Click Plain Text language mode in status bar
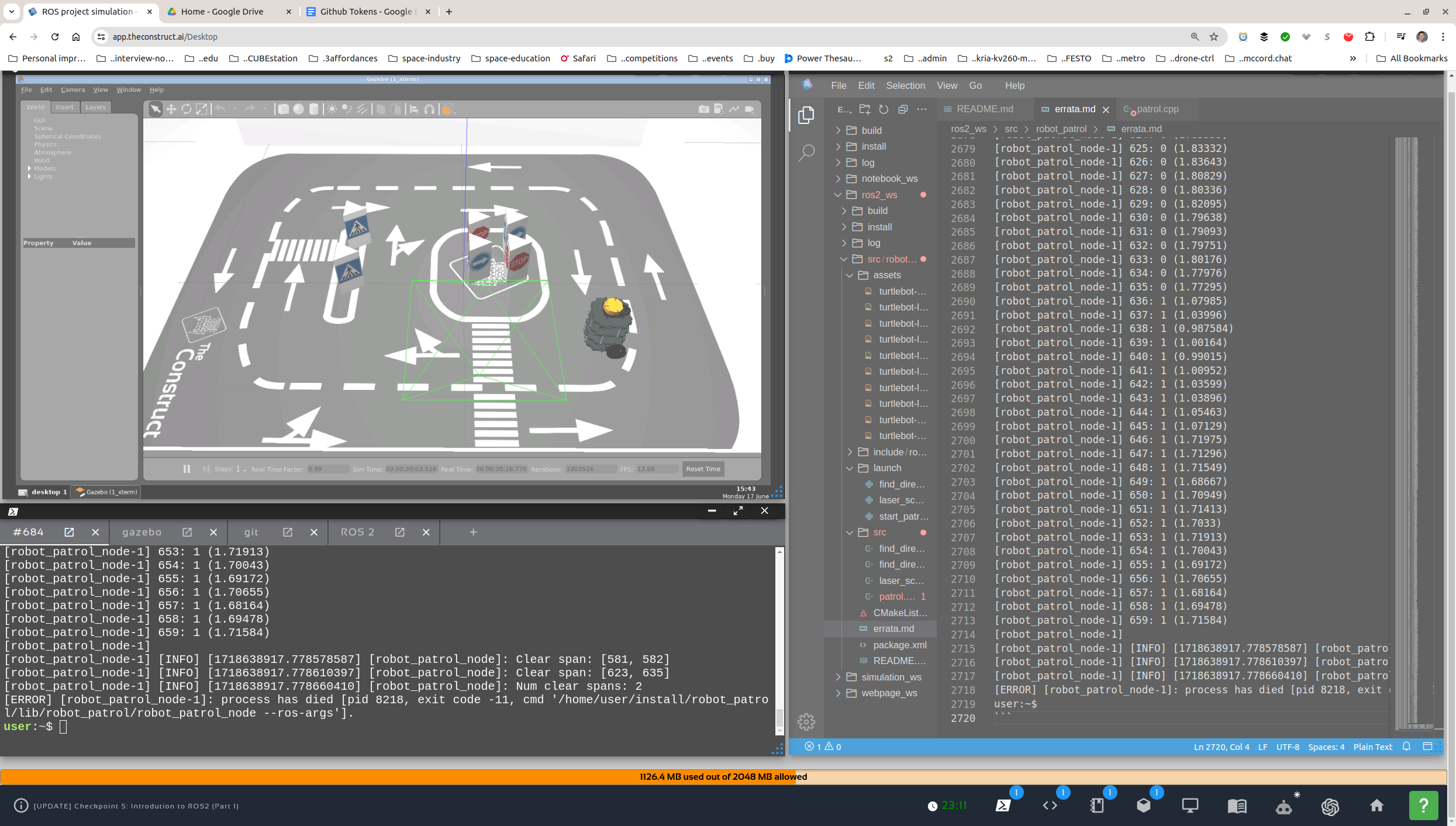The height and width of the screenshot is (826, 1456). (1372, 746)
